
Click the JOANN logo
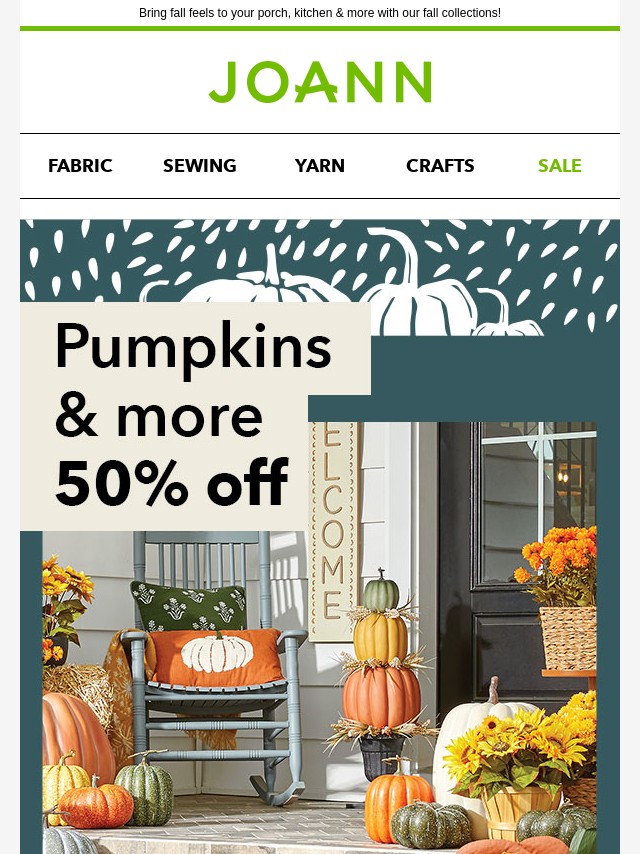tap(320, 82)
